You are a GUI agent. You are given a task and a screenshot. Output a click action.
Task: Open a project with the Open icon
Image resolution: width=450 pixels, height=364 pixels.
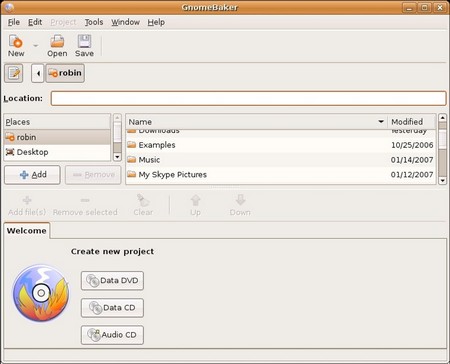[57, 46]
